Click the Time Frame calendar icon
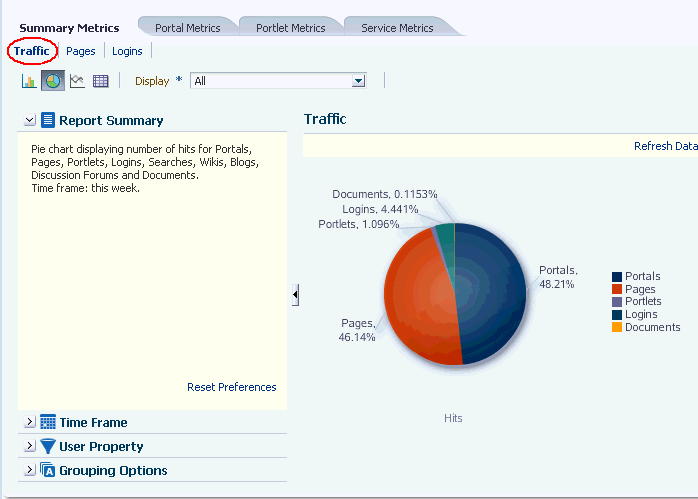The height and width of the screenshot is (499, 698). tap(48, 422)
